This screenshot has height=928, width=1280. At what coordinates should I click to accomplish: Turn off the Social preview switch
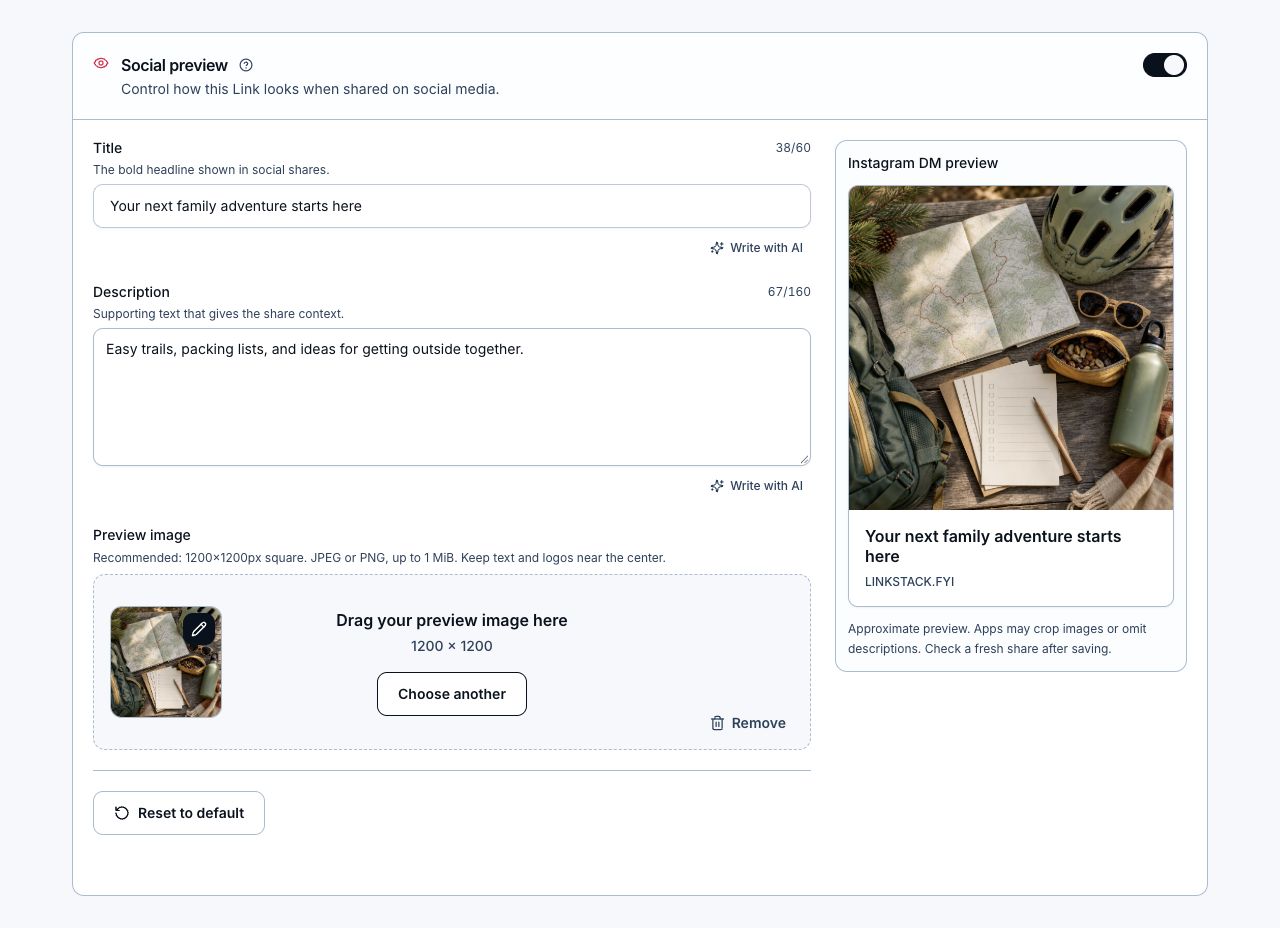pyautogui.click(x=1165, y=65)
